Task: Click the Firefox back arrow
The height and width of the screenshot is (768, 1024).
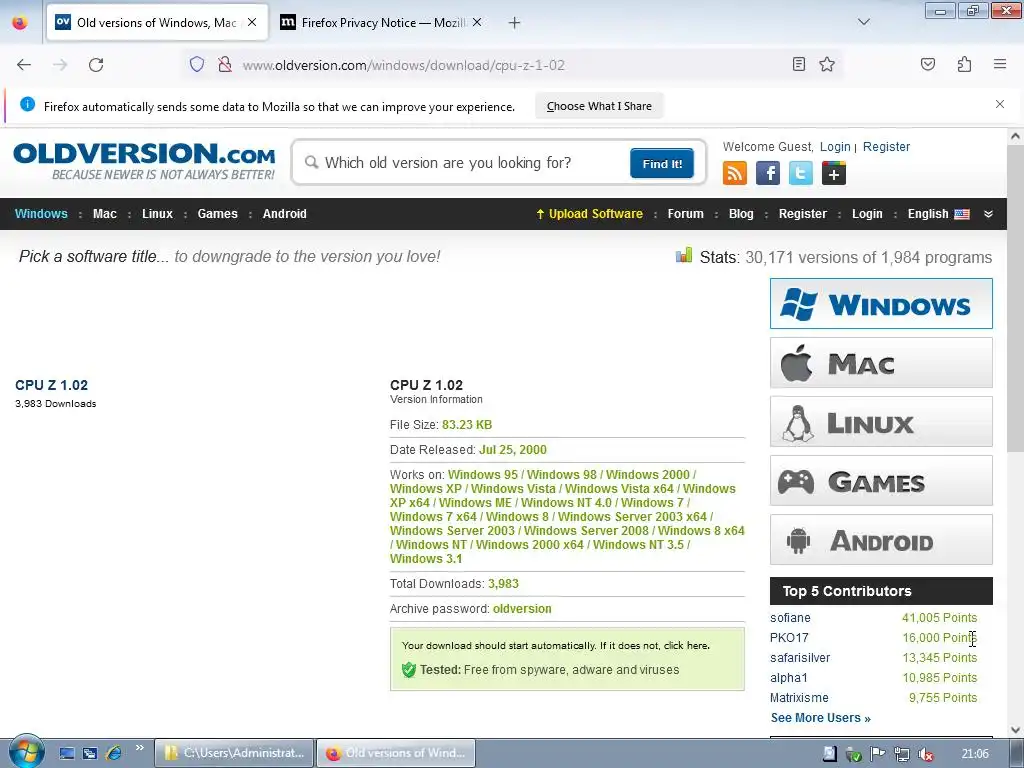Action: point(24,65)
